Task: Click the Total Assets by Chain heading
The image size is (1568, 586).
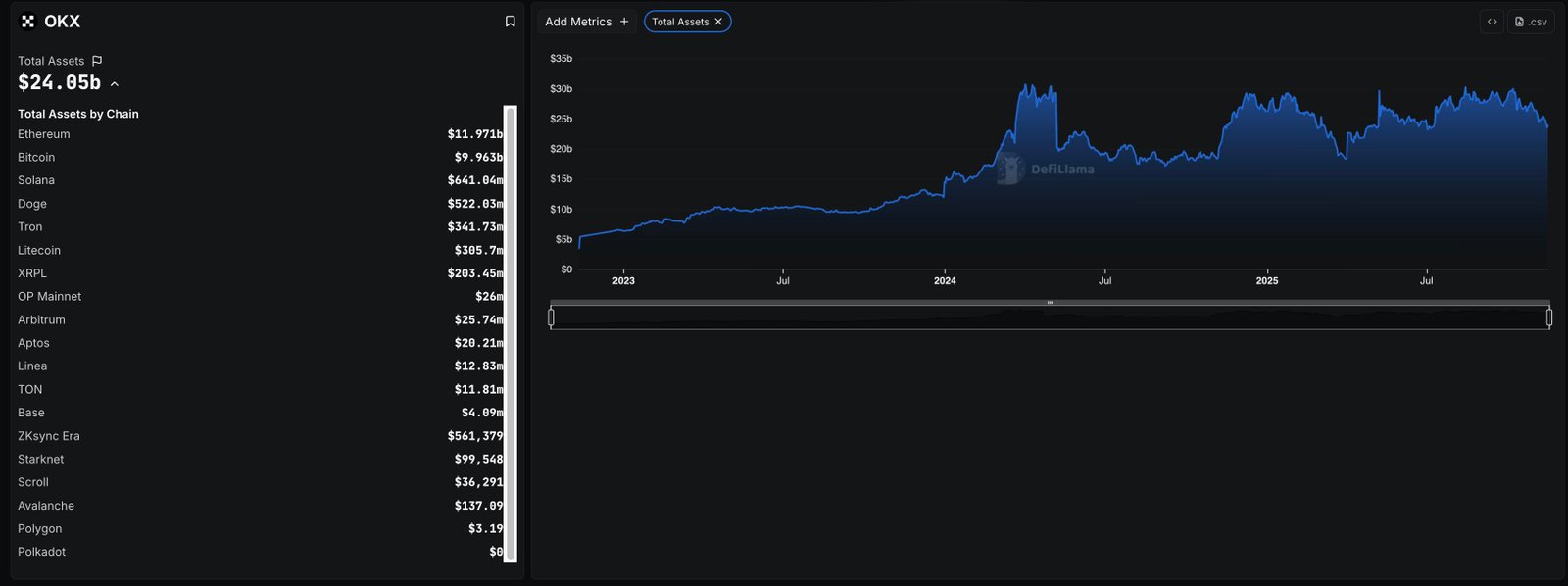Action: point(78,114)
